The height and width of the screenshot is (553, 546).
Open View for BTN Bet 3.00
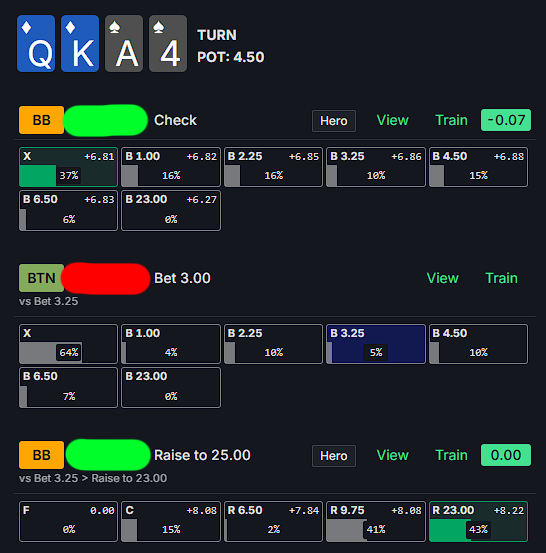tap(443, 278)
